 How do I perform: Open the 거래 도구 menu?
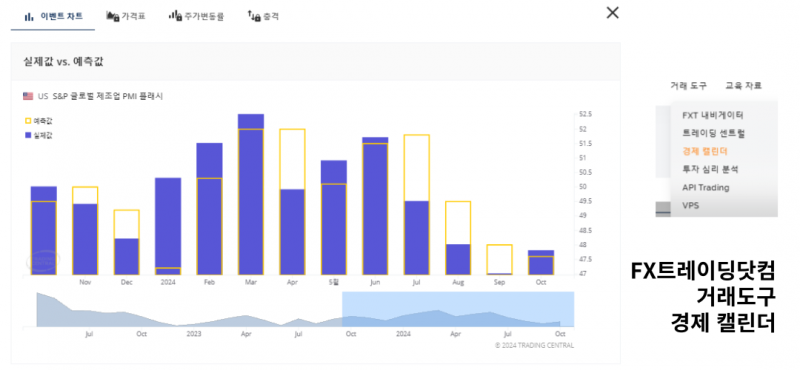(689, 86)
